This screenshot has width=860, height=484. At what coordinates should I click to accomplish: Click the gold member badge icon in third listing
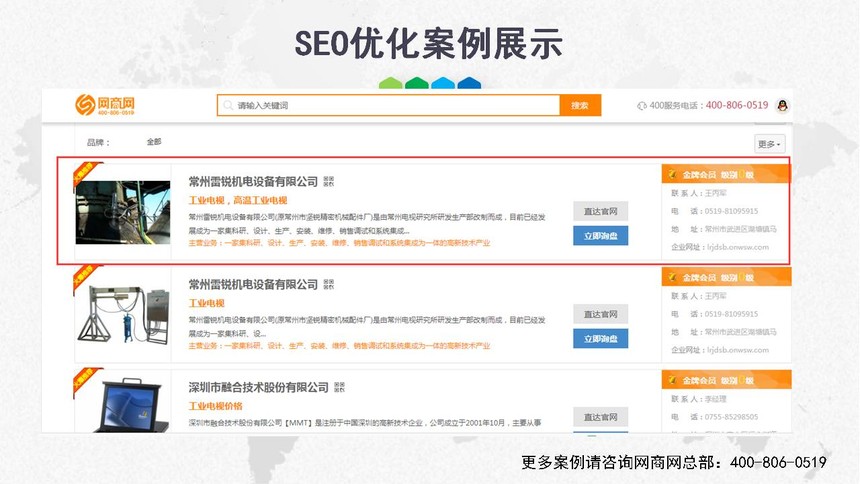[672, 380]
